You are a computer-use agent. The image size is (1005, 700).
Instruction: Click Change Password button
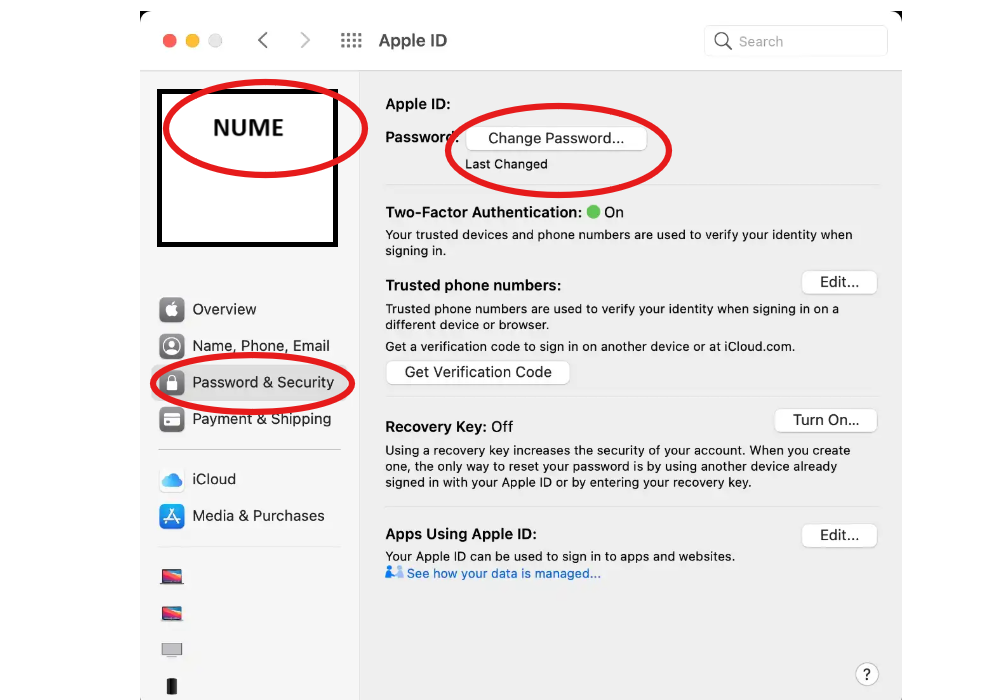click(x=556, y=138)
